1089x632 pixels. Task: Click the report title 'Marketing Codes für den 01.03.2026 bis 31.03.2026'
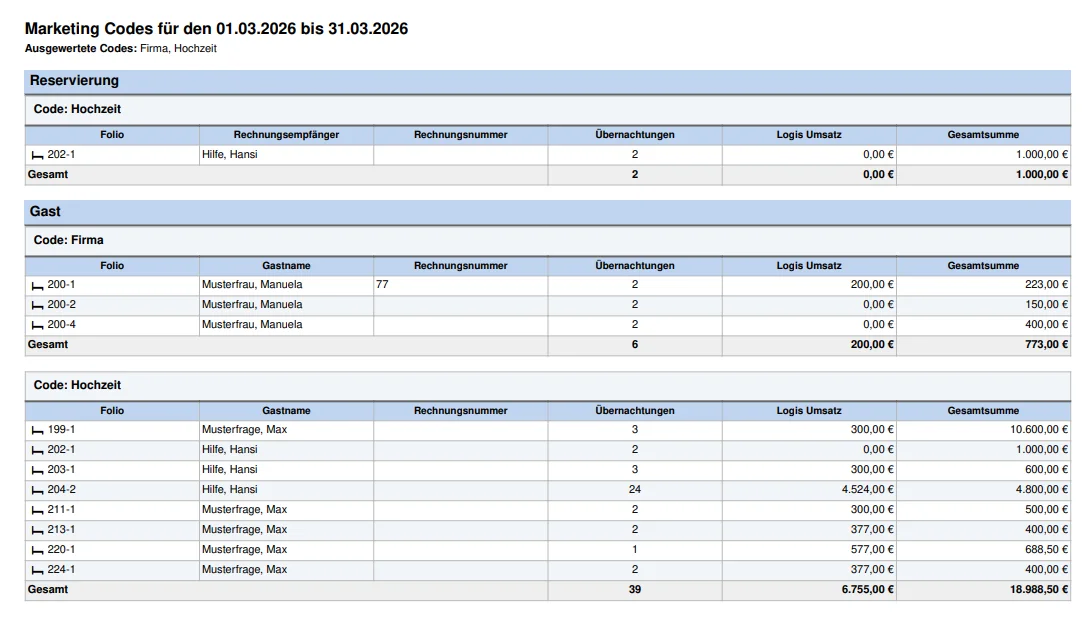point(216,28)
